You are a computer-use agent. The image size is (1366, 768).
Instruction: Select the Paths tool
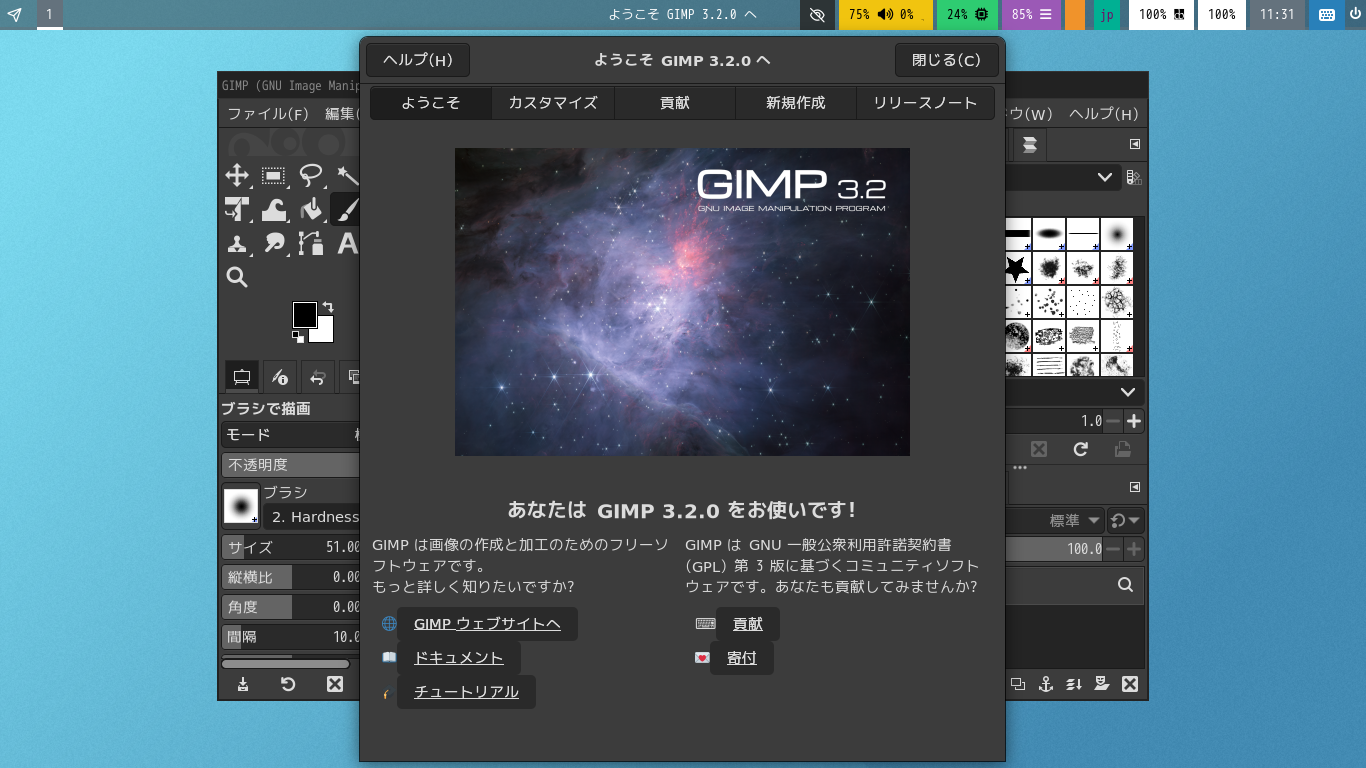click(x=311, y=243)
